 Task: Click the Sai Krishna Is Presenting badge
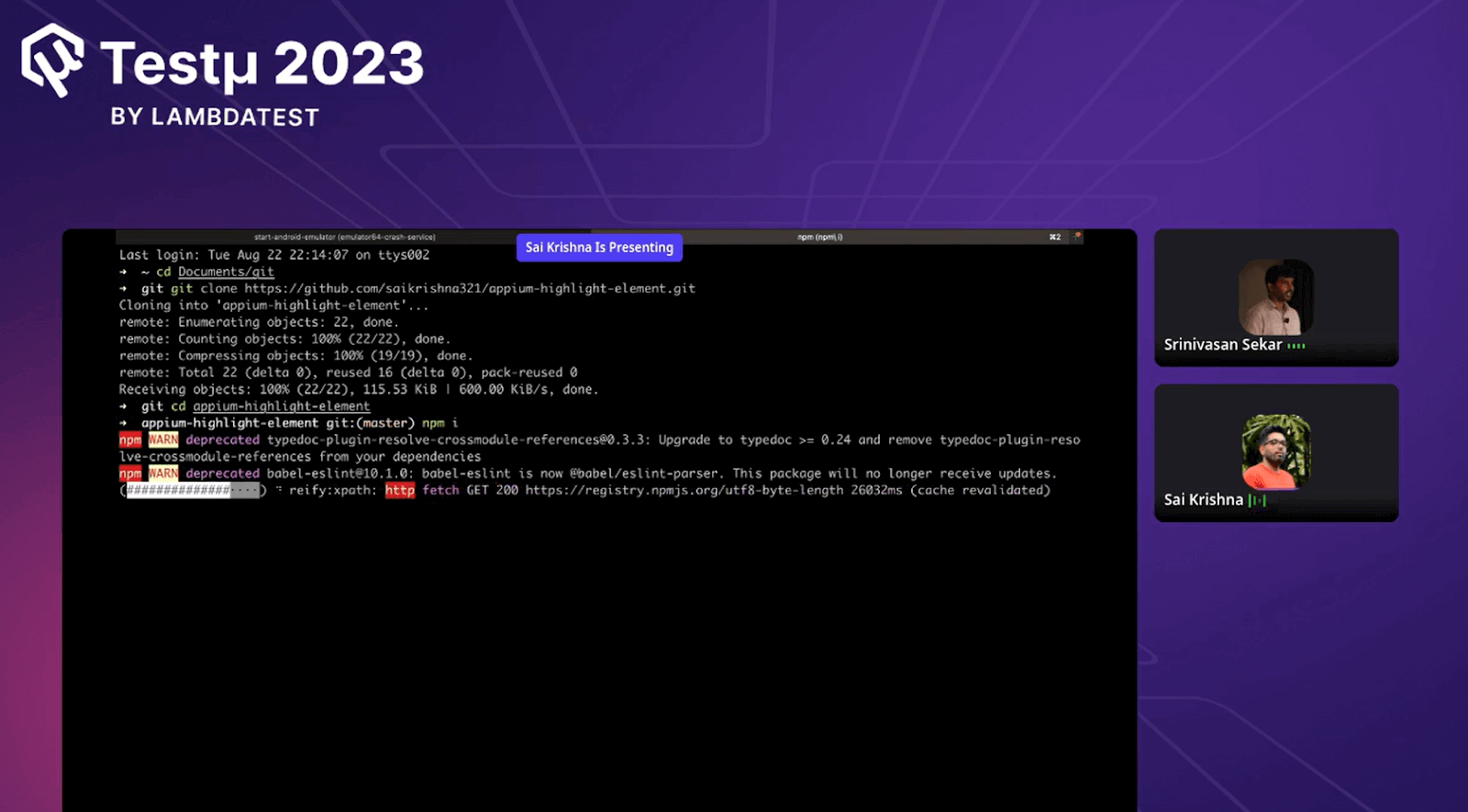(599, 248)
